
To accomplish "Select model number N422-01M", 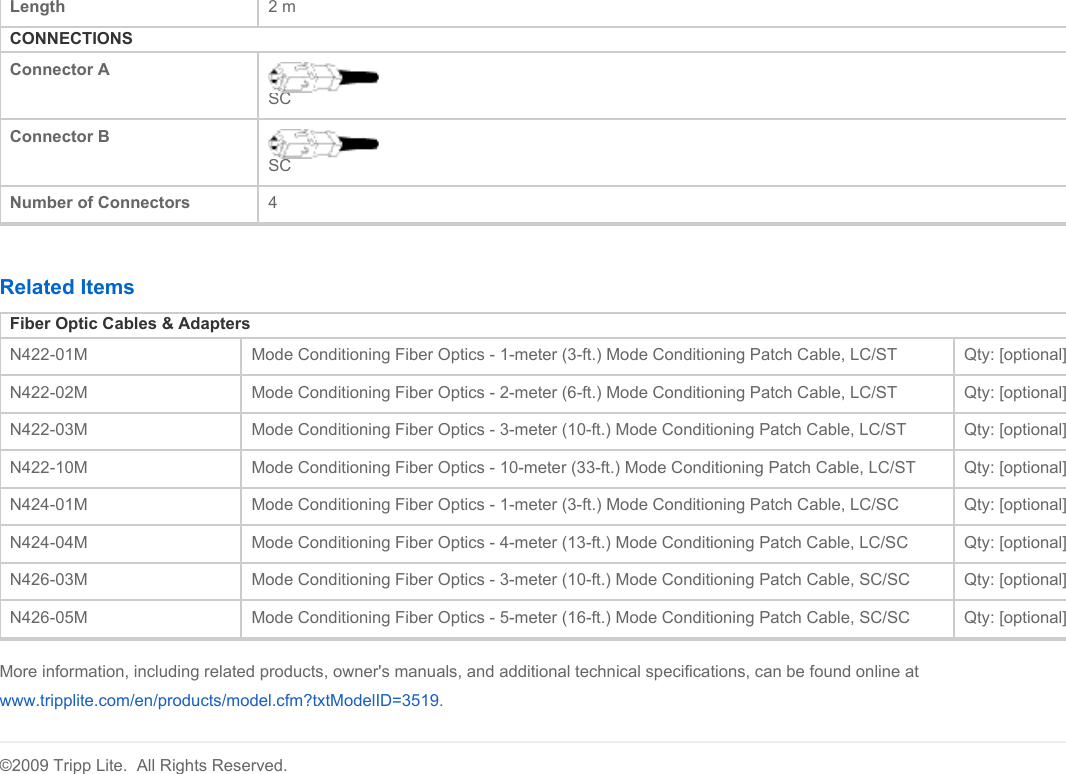I will click(x=48, y=355).
